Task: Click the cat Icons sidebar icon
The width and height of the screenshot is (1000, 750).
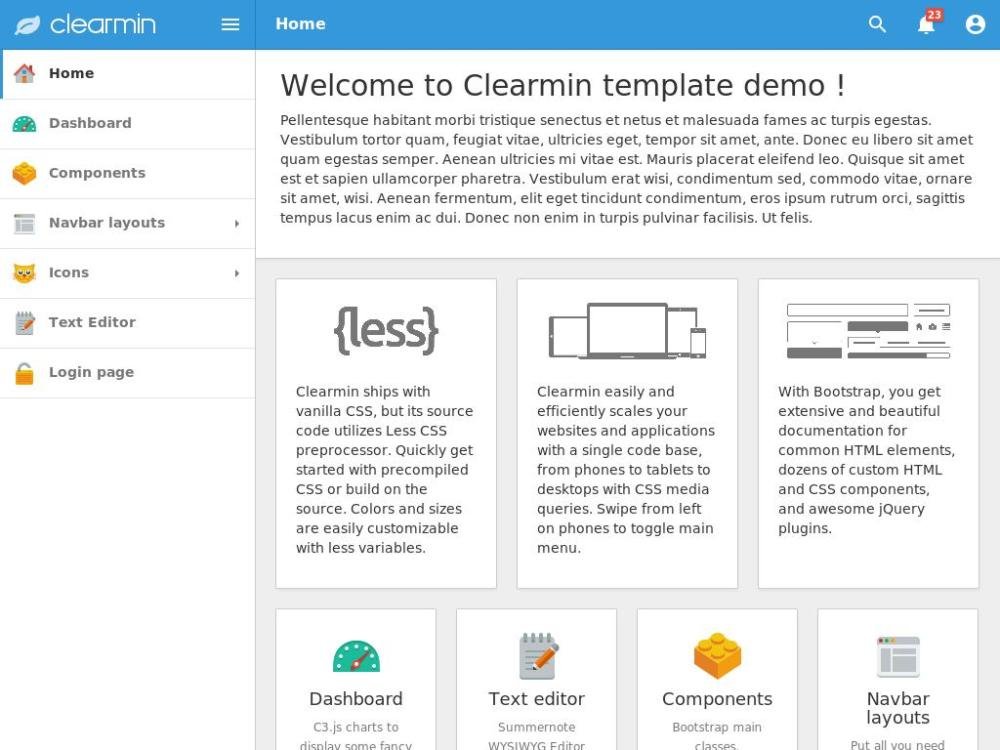Action: click(24, 273)
